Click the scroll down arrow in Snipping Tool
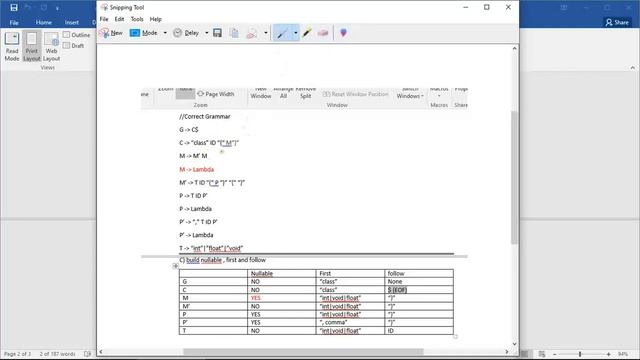640x360 pixels. coord(514,344)
